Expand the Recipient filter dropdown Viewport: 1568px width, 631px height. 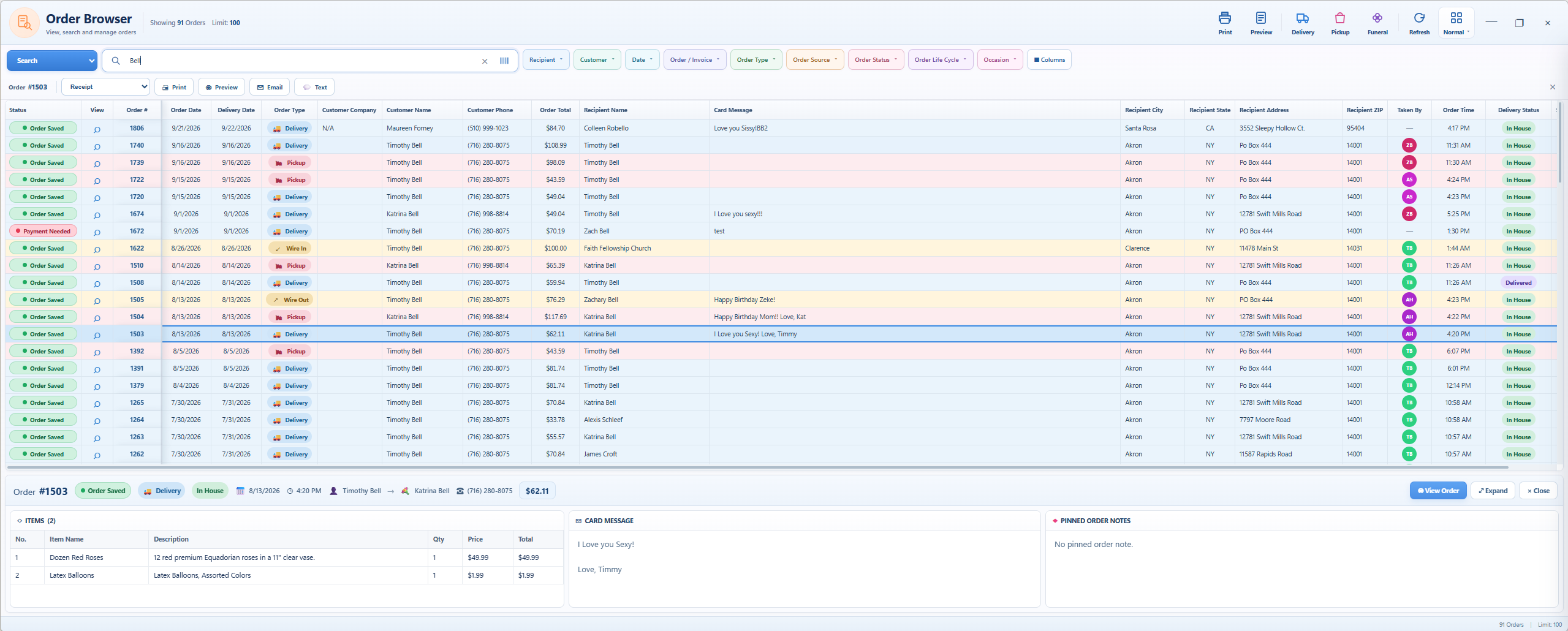coord(546,60)
